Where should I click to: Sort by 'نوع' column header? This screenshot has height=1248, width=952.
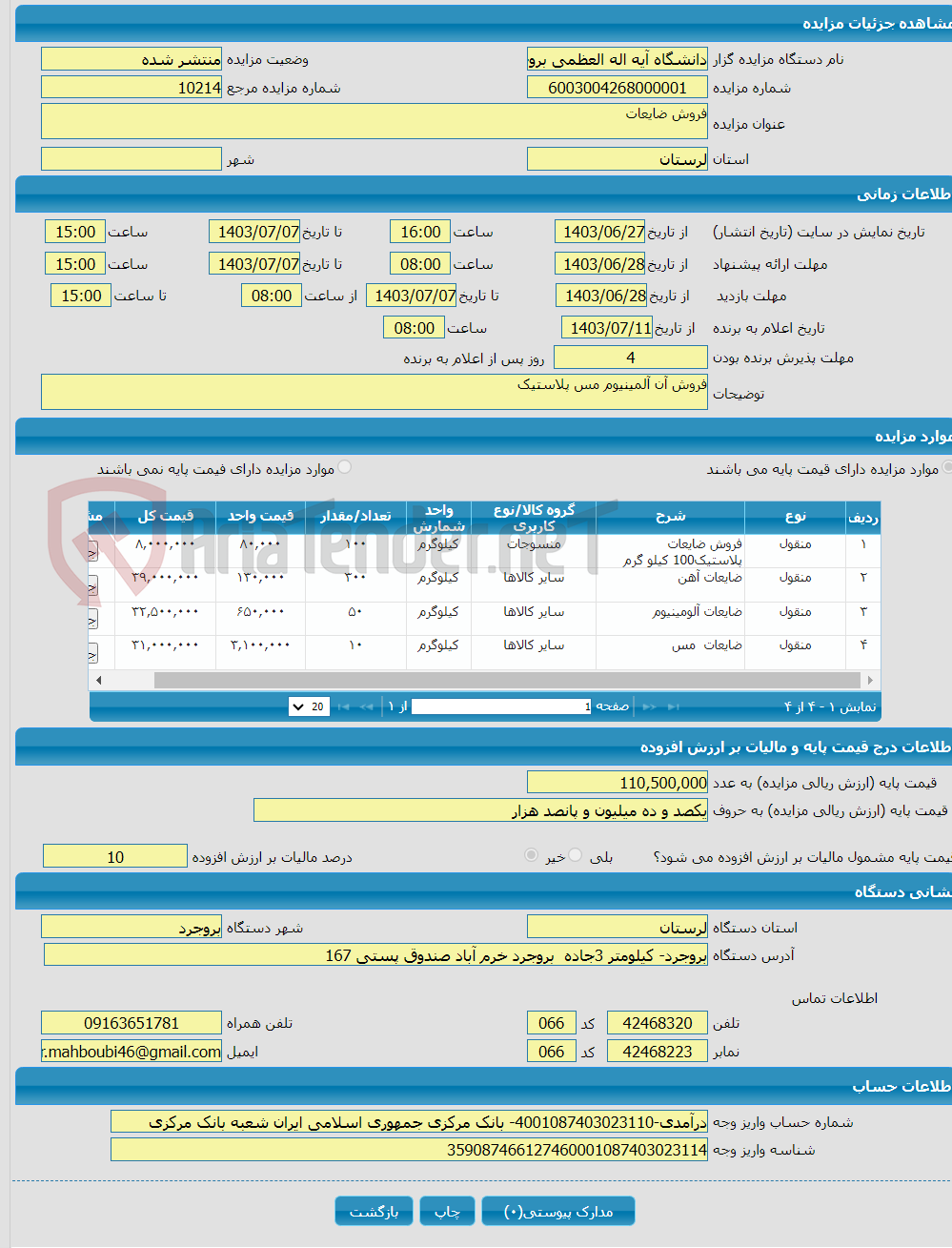click(x=796, y=517)
